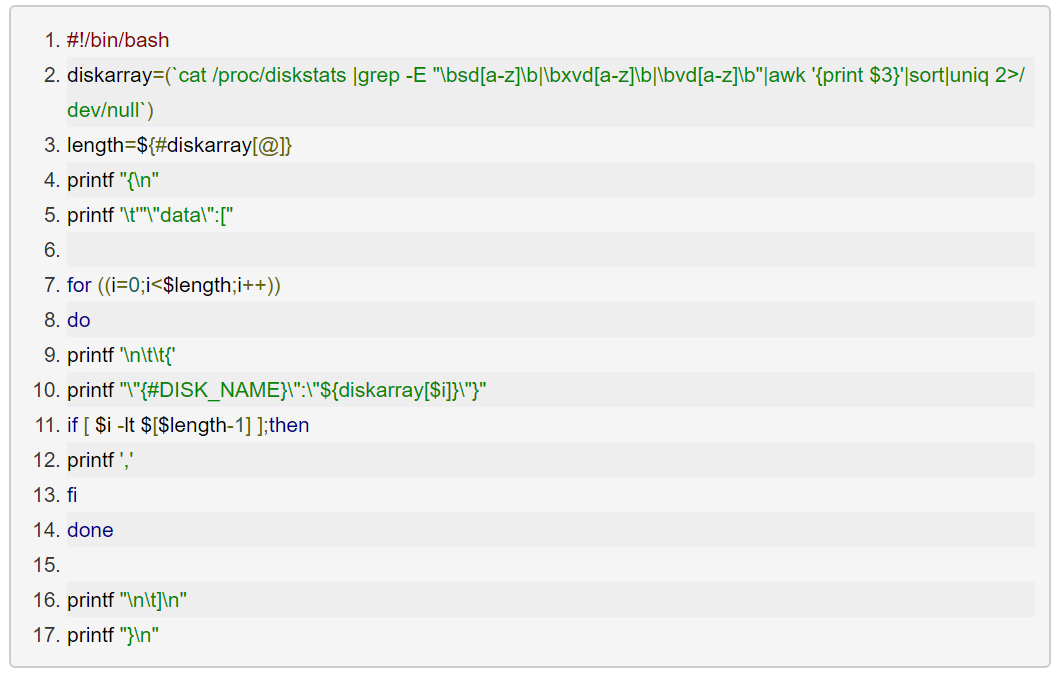Click the length assignment on line 3
Viewport: 1056px width, 675px height.
[x=179, y=146]
